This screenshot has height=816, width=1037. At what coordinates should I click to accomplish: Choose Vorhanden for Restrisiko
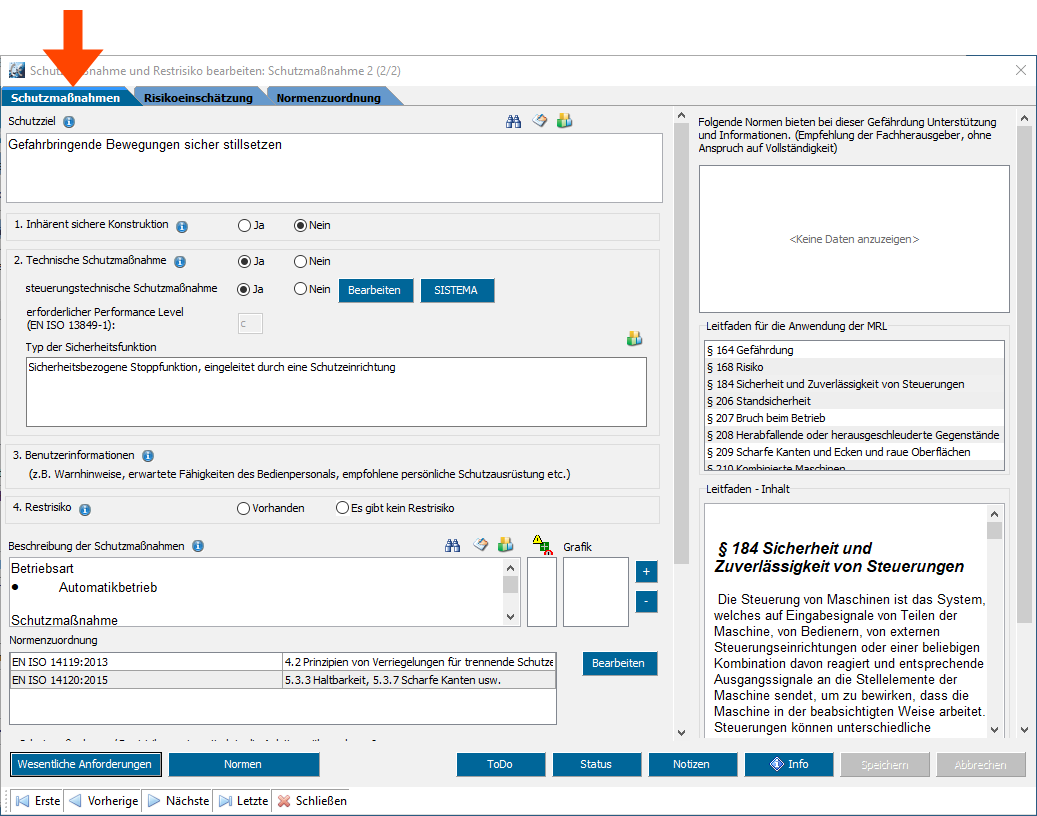click(x=244, y=508)
